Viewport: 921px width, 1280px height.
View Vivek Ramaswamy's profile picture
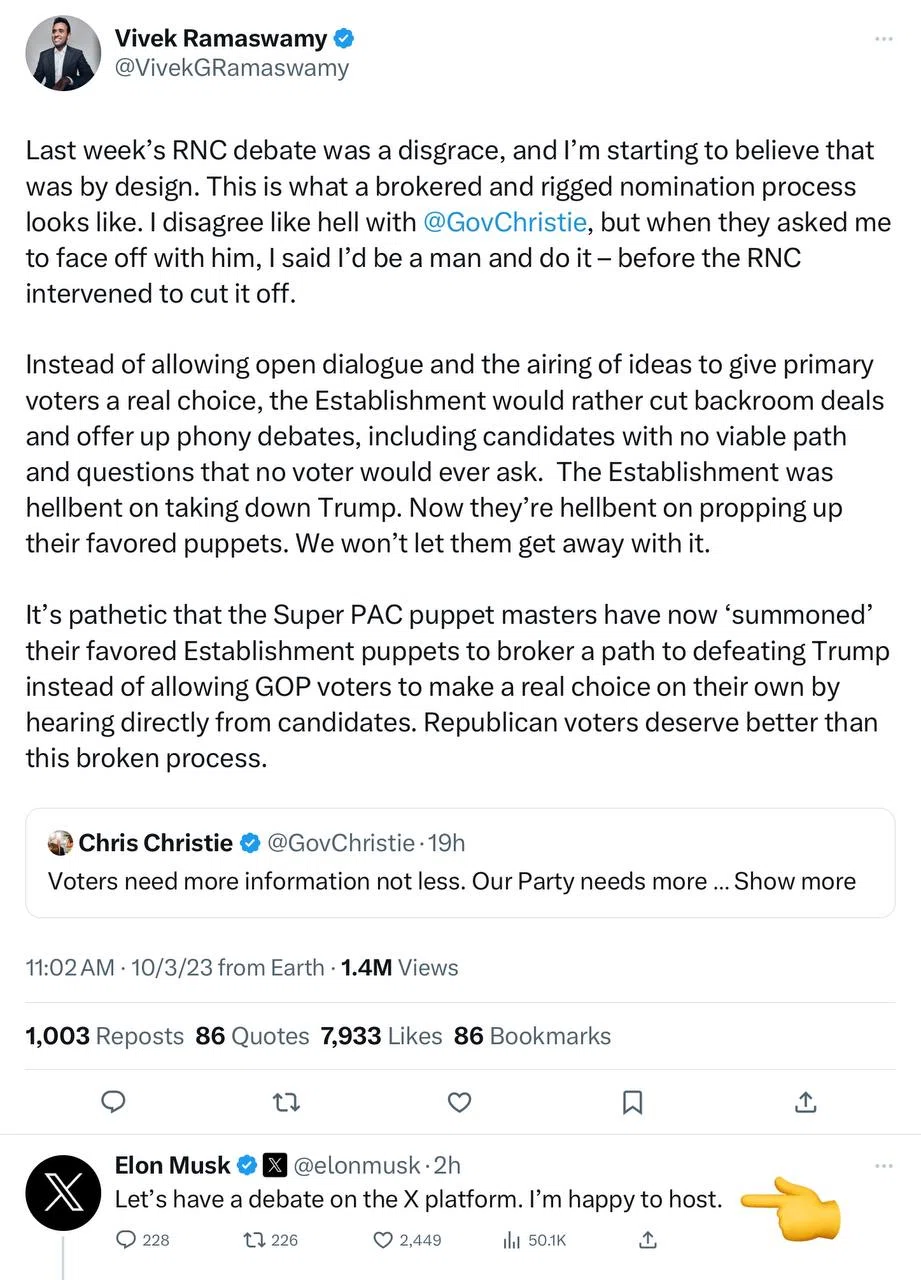point(63,53)
